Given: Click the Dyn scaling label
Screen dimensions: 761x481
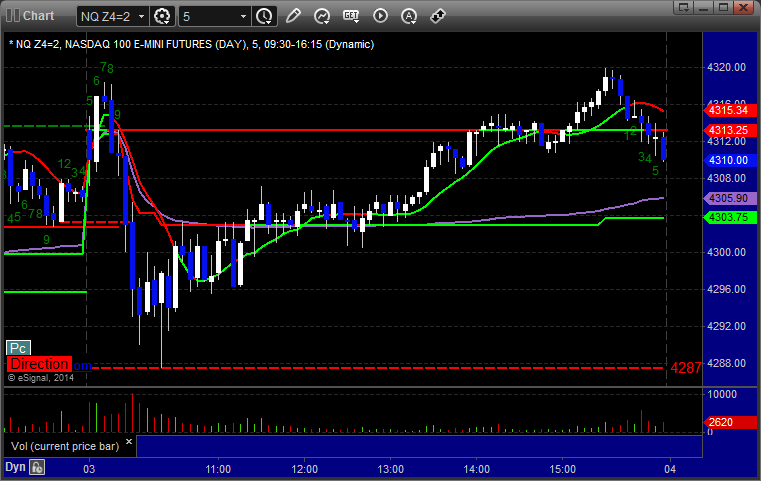Looking at the screenshot, I should pos(15,467).
